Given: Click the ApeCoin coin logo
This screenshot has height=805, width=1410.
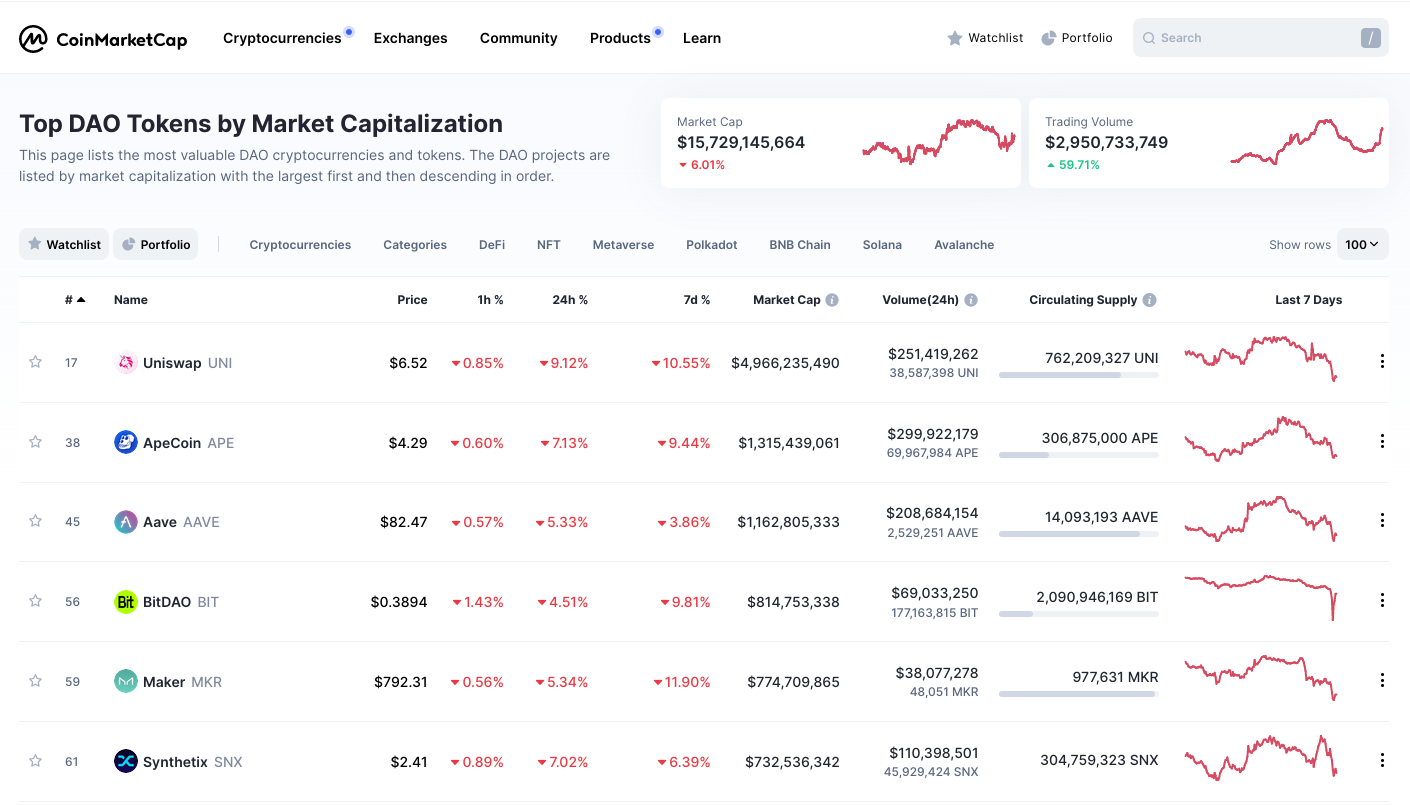Looking at the screenshot, I should click(126, 442).
